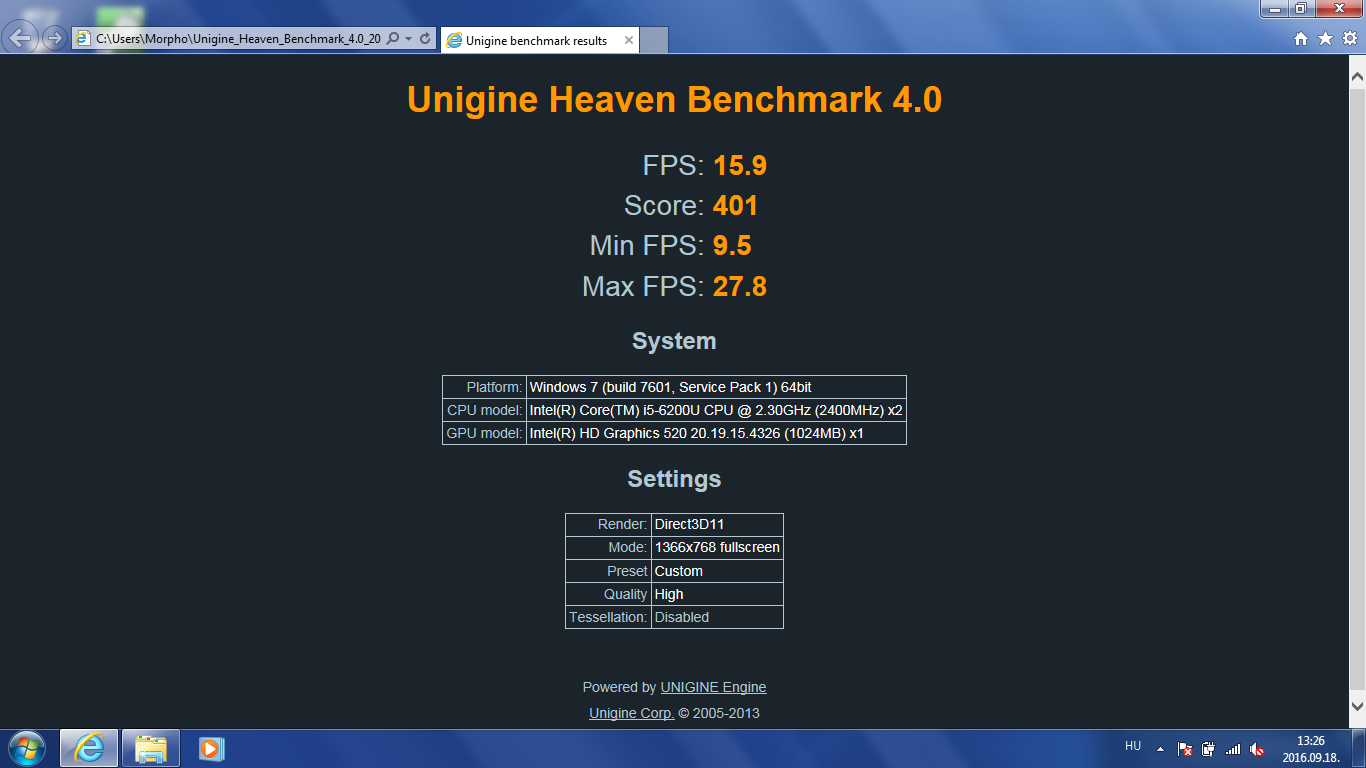
Task: Click the GPU model: row label
Action: (484, 433)
